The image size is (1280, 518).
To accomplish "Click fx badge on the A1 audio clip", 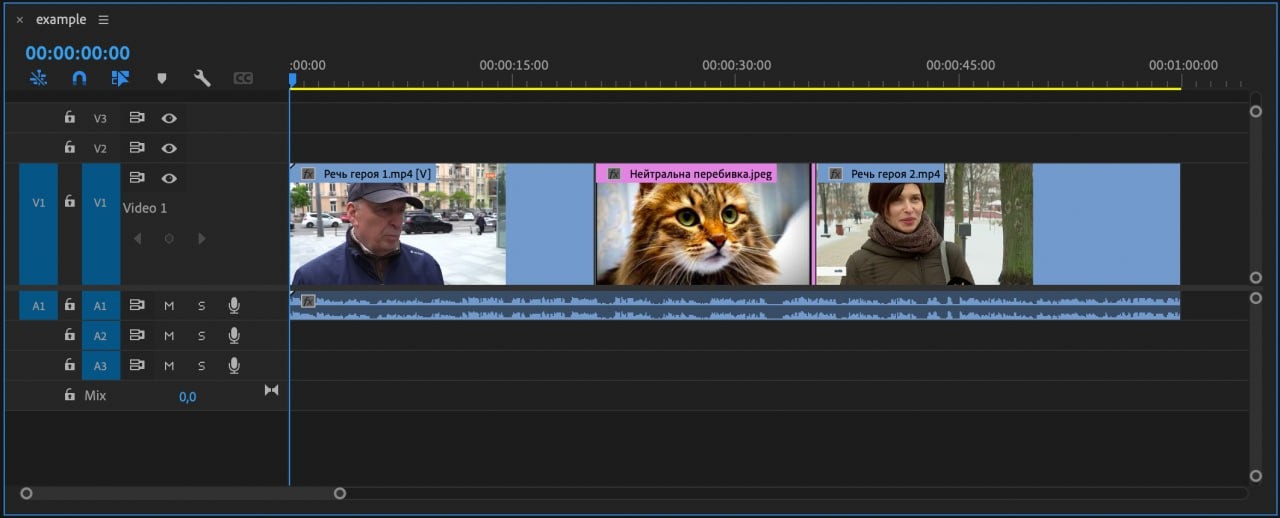I will (x=309, y=300).
